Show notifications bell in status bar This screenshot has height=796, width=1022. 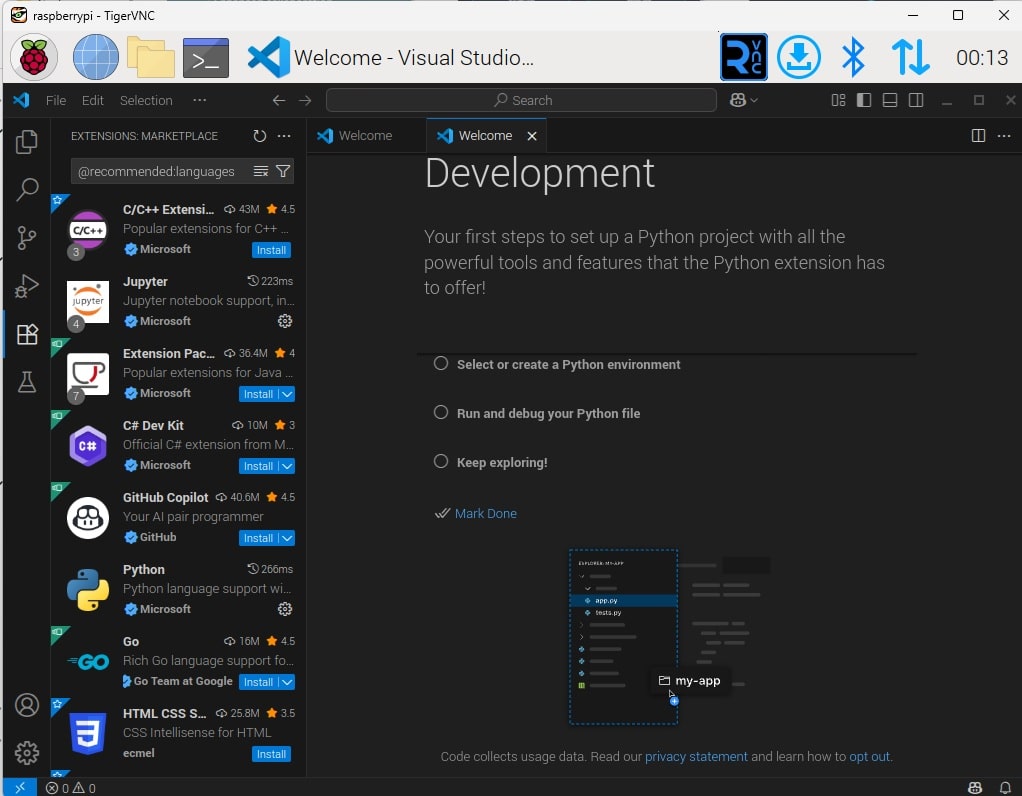click(1006, 788)
